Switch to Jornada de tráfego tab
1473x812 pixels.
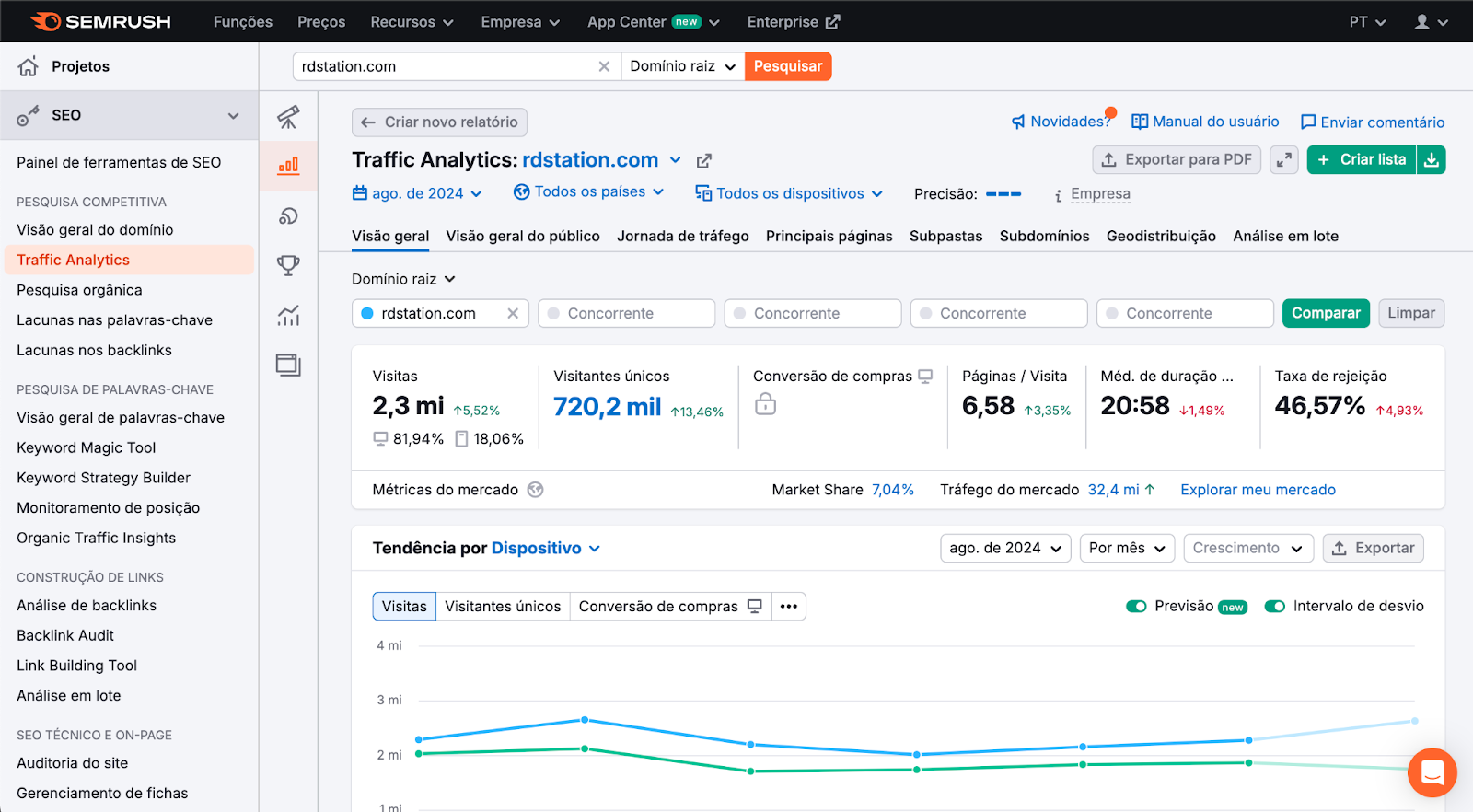point(683,237)
